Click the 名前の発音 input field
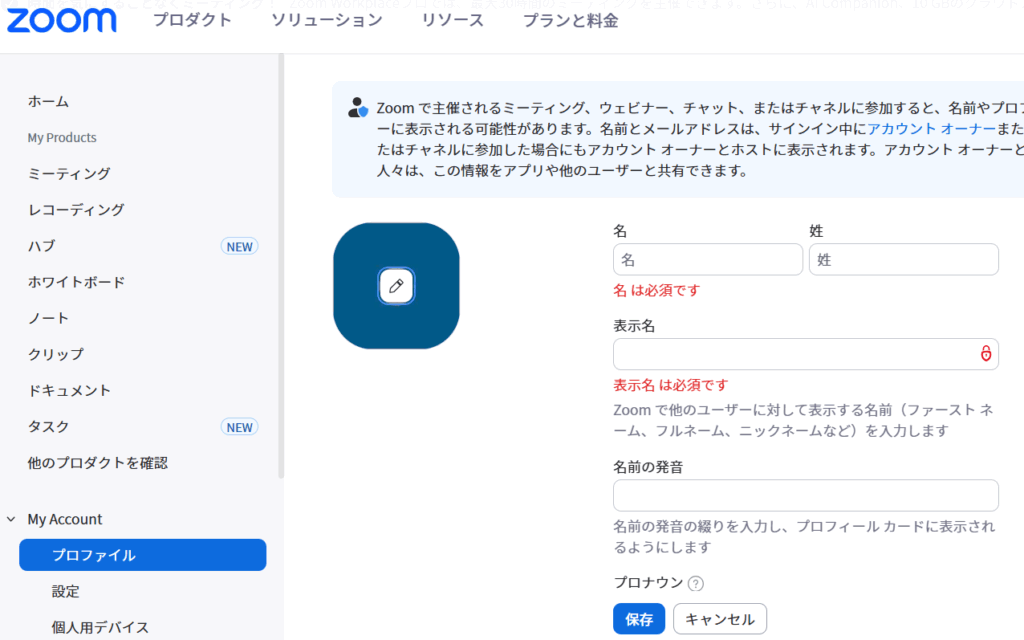Image resolution: width=1024 pixels, height=640 pixels. point(805,495)
